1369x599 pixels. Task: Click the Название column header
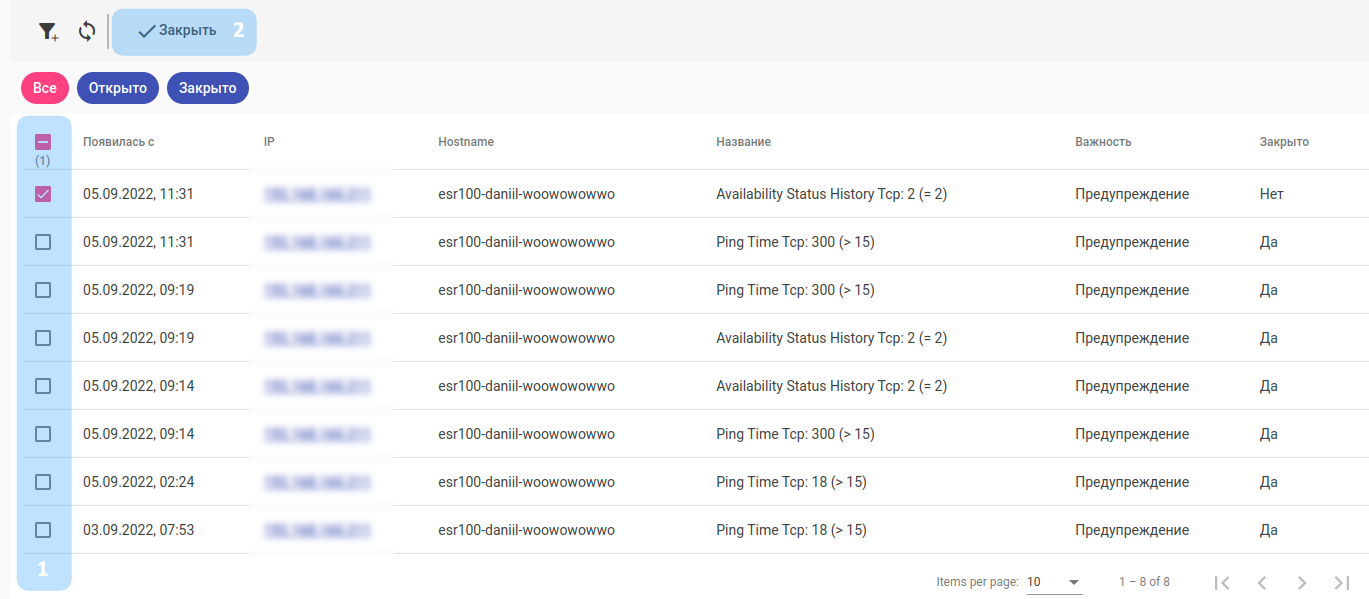pos(743,142)
